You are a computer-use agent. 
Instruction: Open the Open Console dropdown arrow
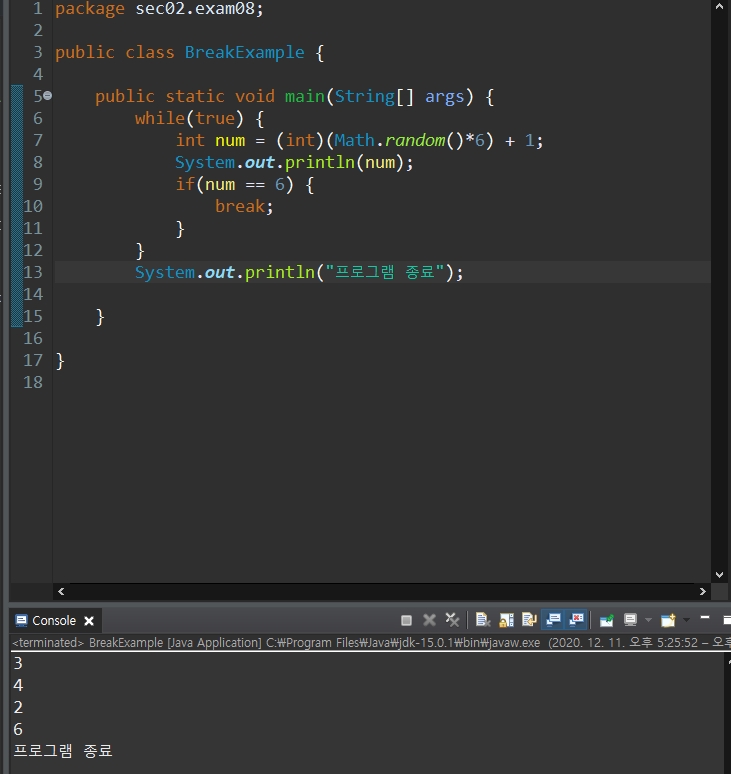pos(686,620)
